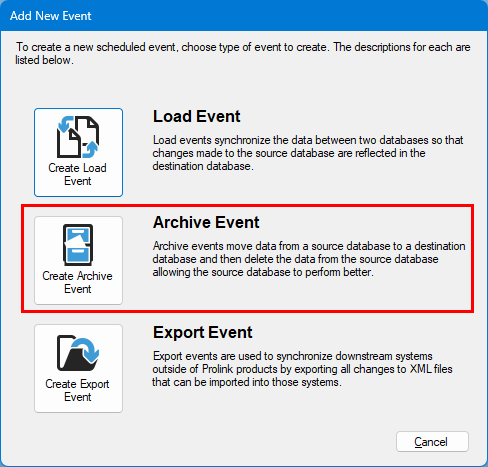
Task: Click the 'Export Event' heading
Action: point(203,332)
